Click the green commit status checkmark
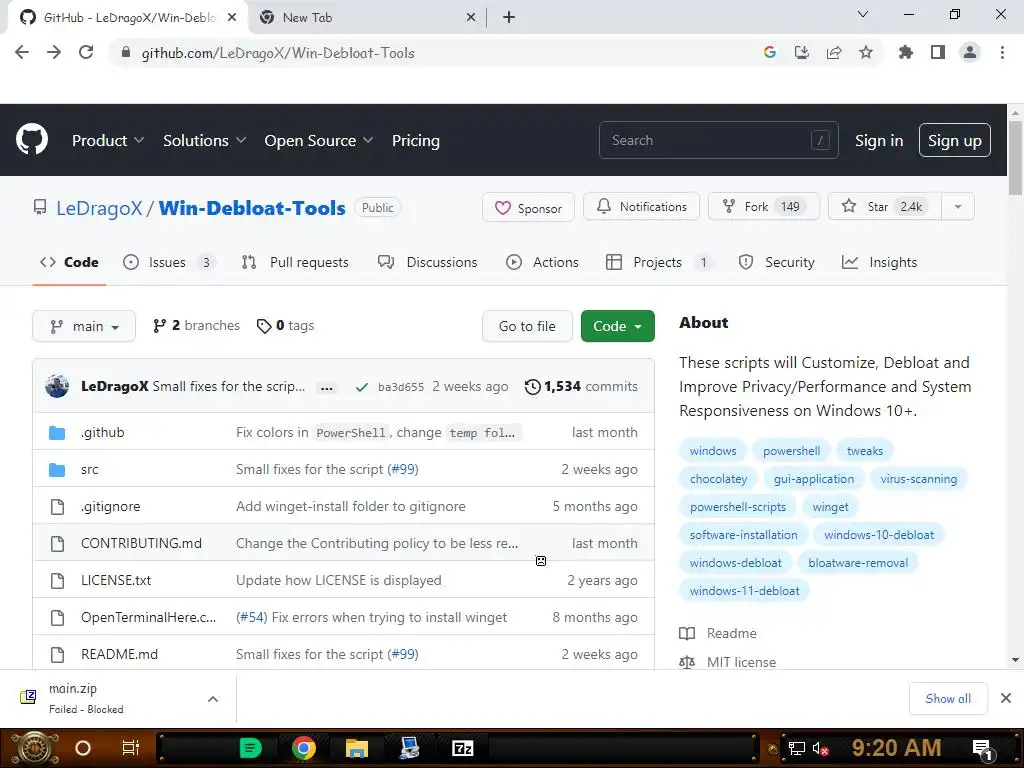Viewport: 1024px width, 768px height. pyautogui.click(x=361, y=387)
